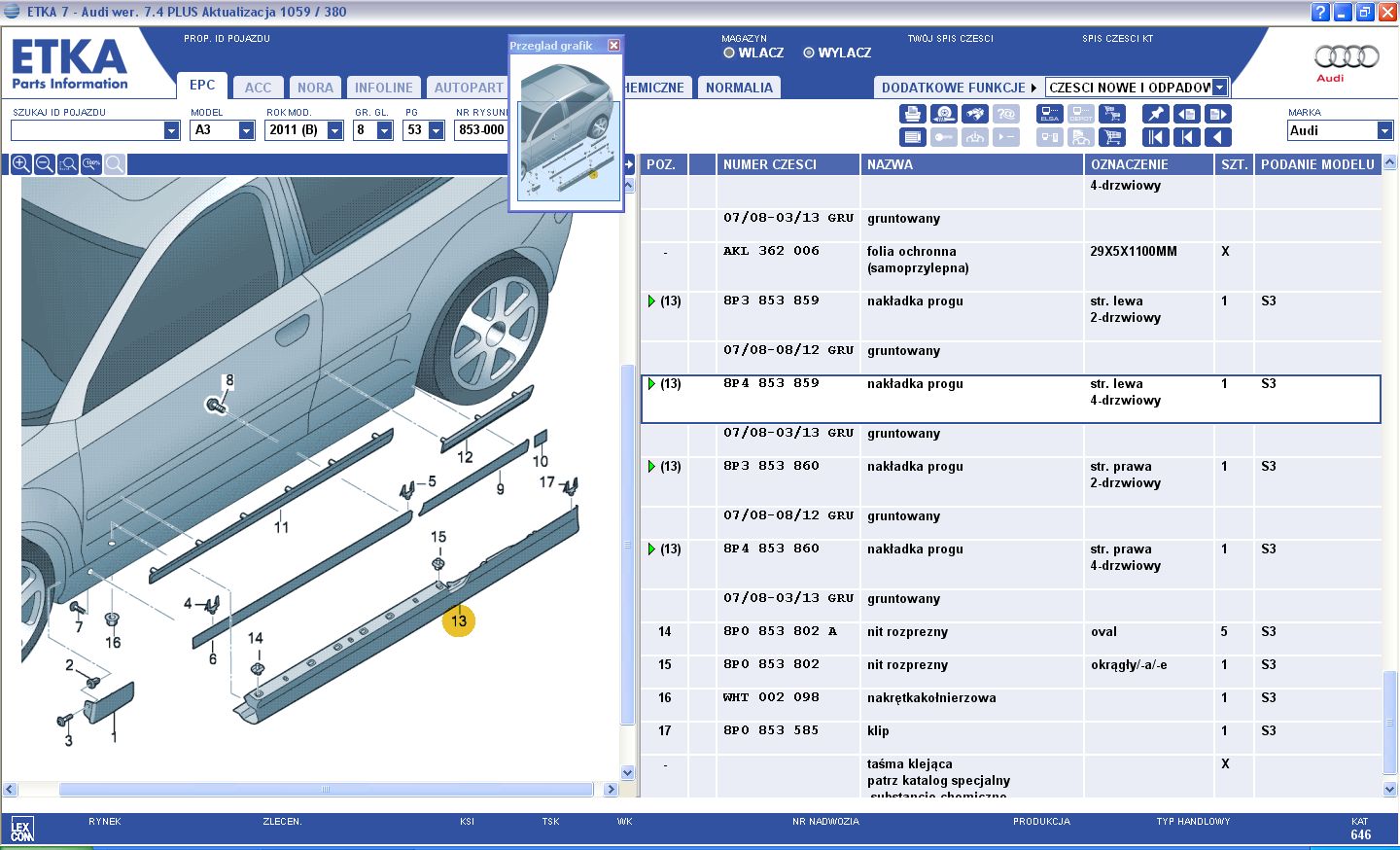
Task: Click part number 8P0 853 802 A
Action: (x=780, y=631)
